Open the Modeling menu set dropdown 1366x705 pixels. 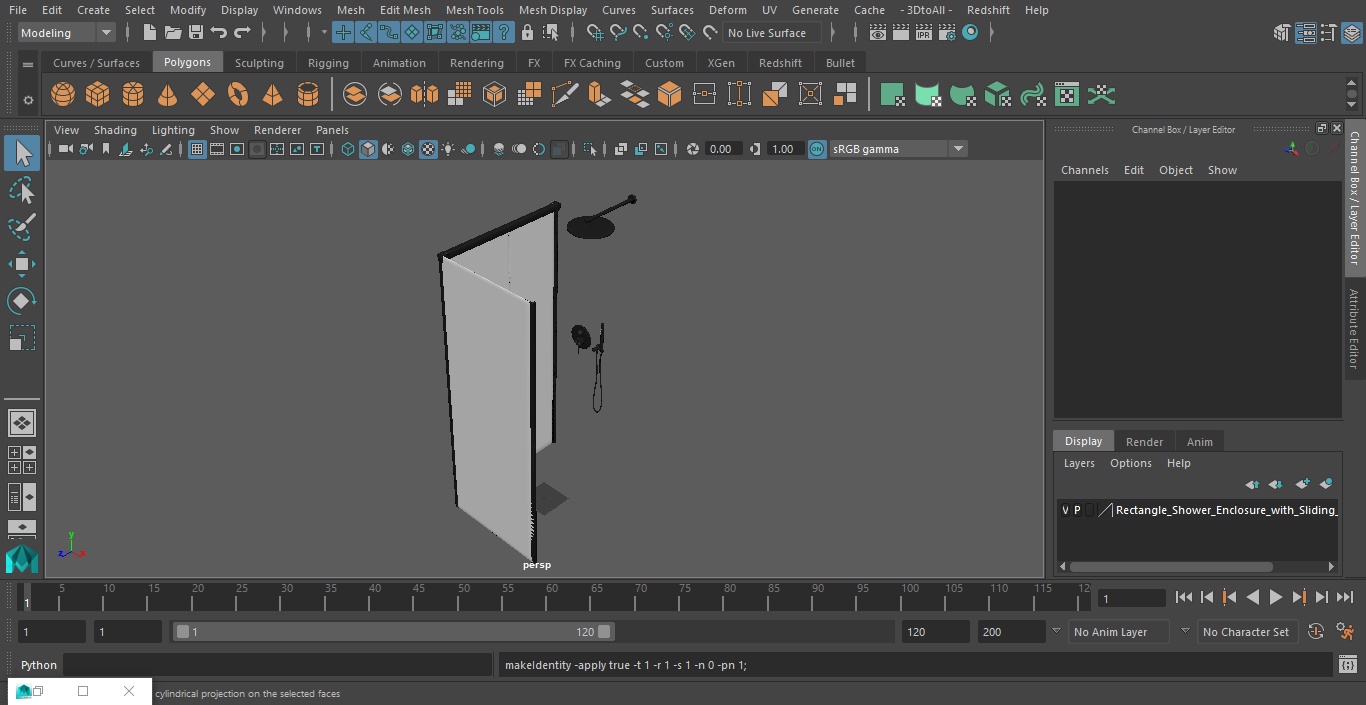pyautogui.click(x=67, y=33)
